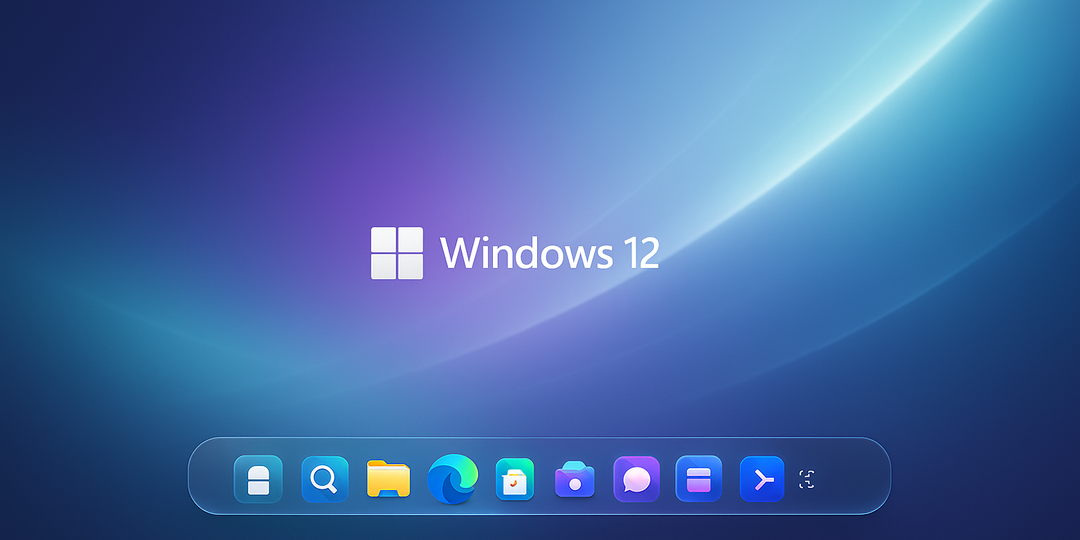Open the white widgets icon in the dock

(258, 479)
